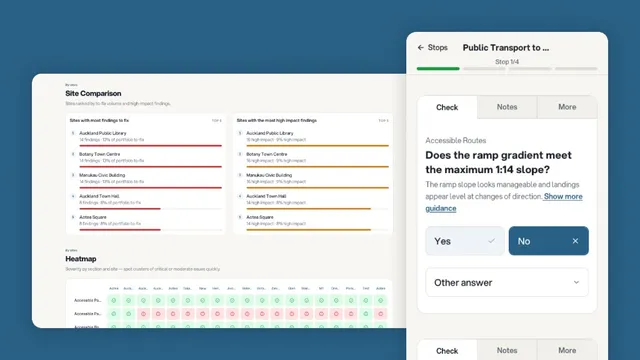The width and height of the screenshot is (640, 360).
Task: Click the 'Stop 1/4' indicator text
Action: pos(507,62)
